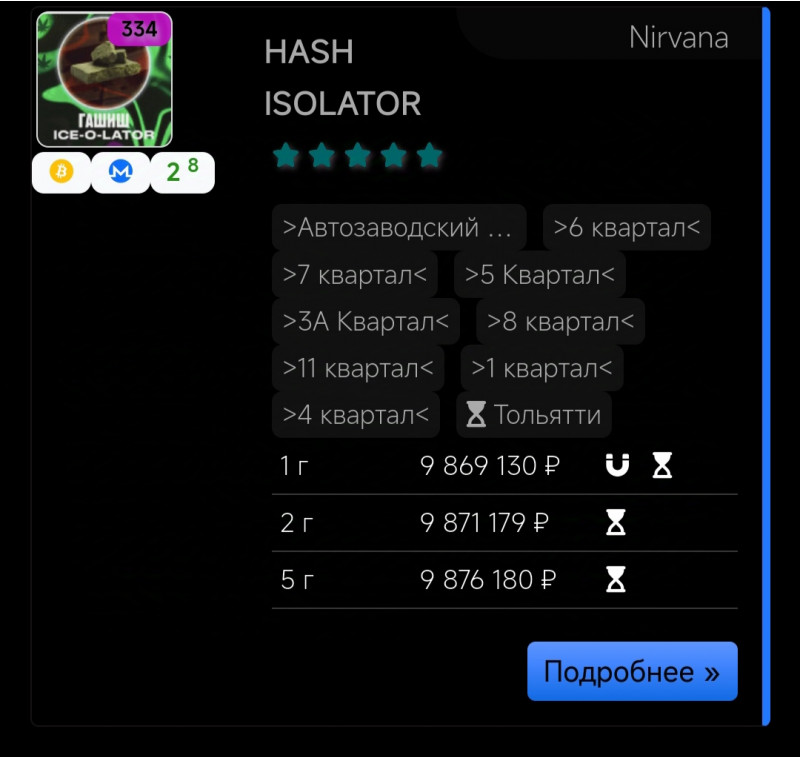Click the hourglass icon in the 1 г row

(x=662, y=465)
